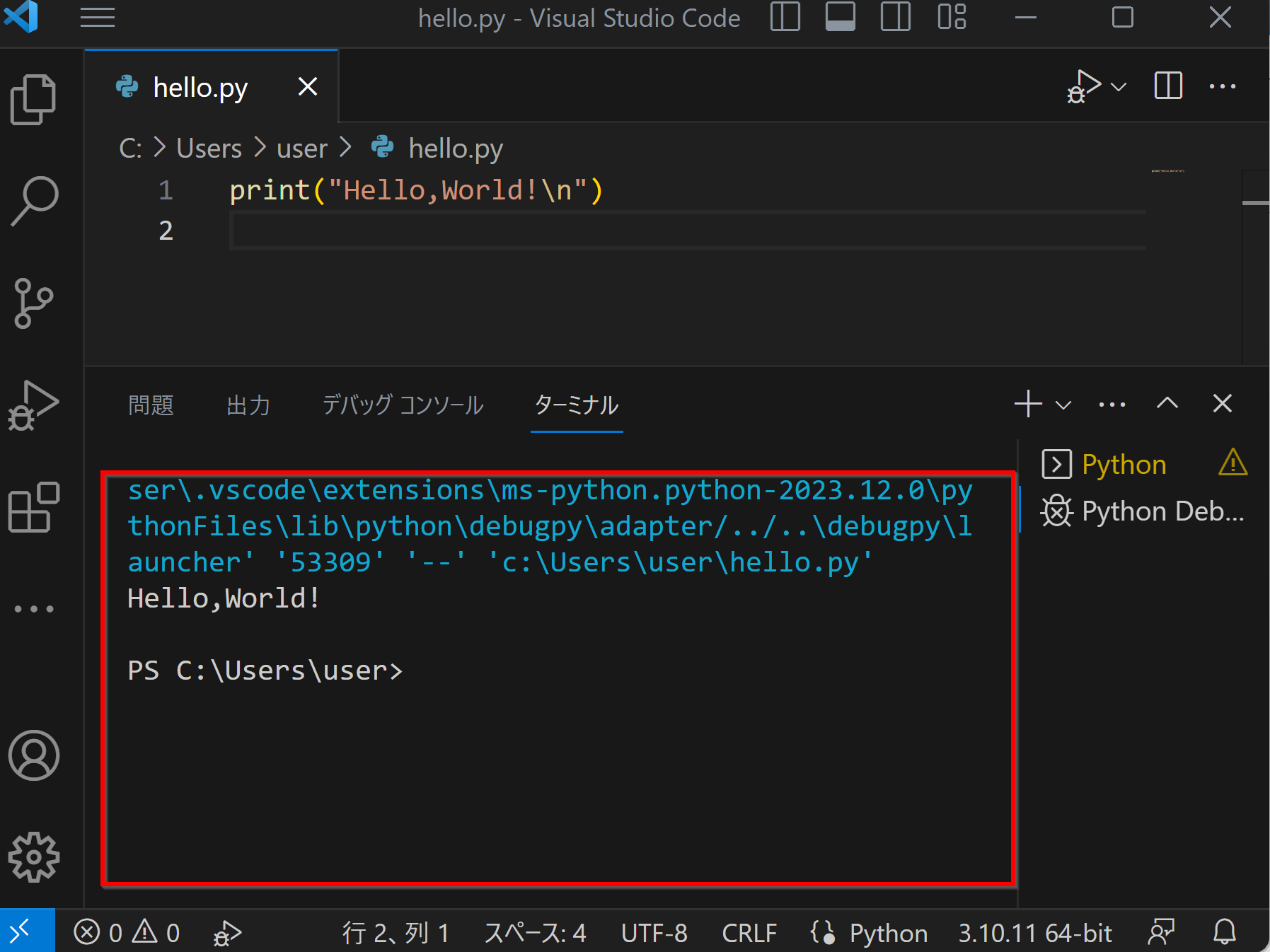Viewport: 1270px width, 952px height.
Task: Show additional views ellipsis in activity bar
Action: (x=33, y=609)
